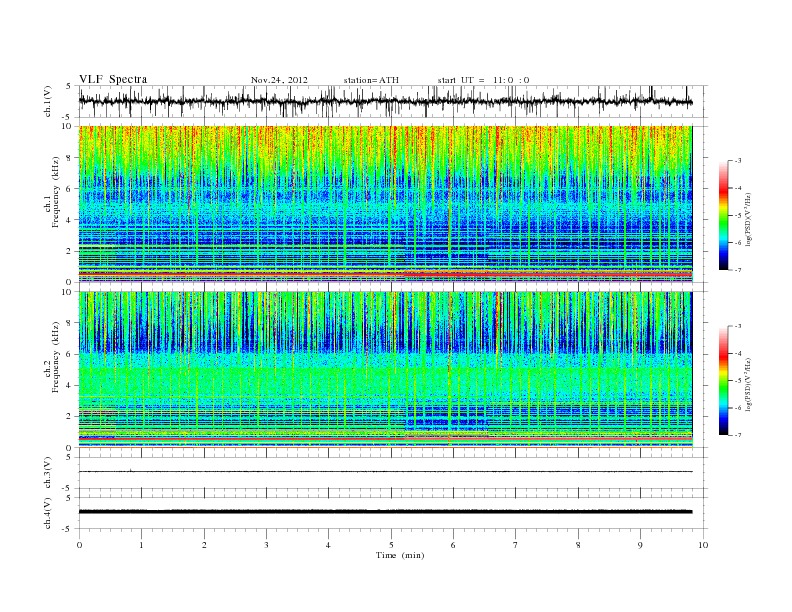Click the ch.4 thick waveform trace

(385, 512)
